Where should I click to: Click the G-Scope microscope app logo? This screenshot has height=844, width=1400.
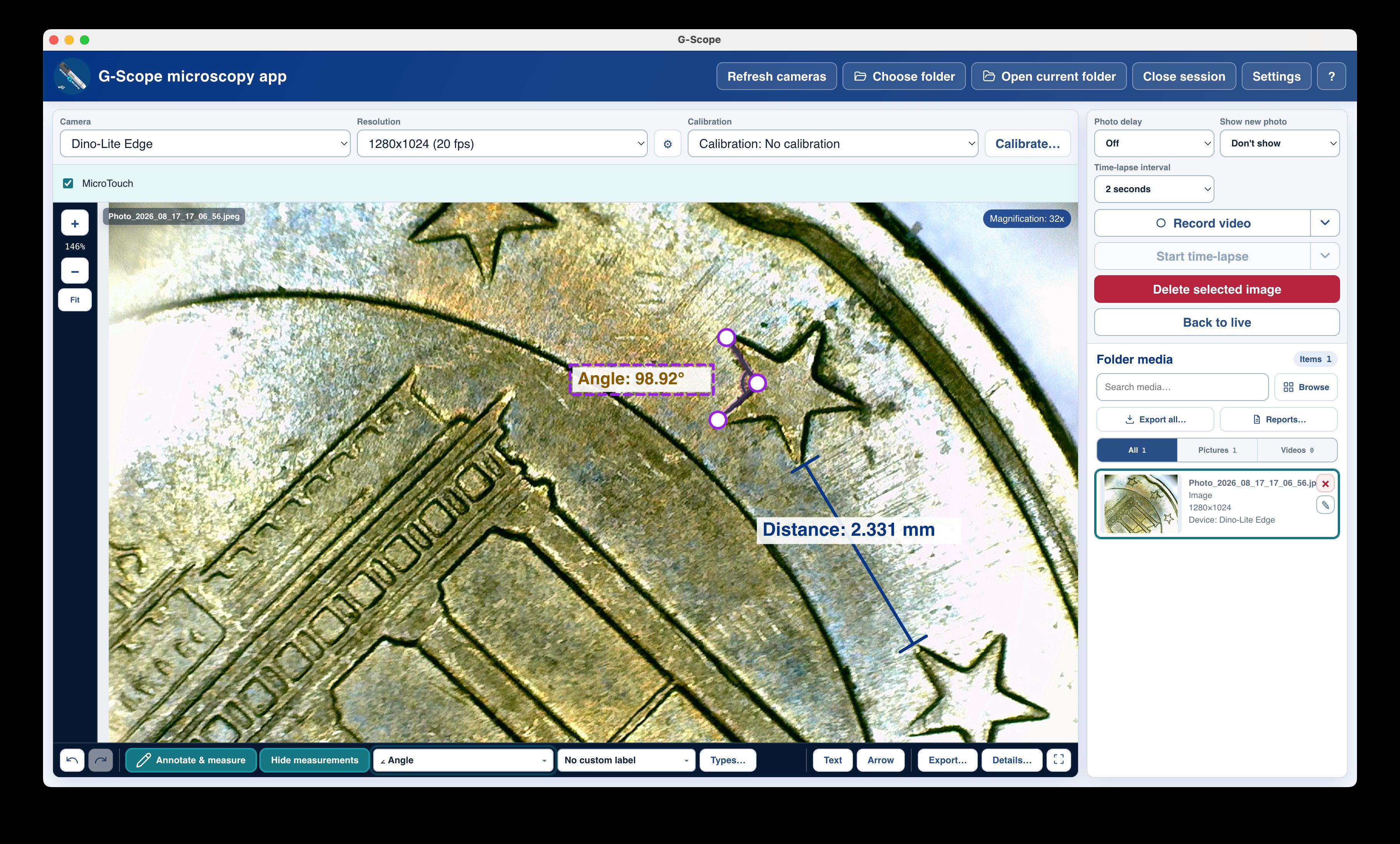(72, 76)
